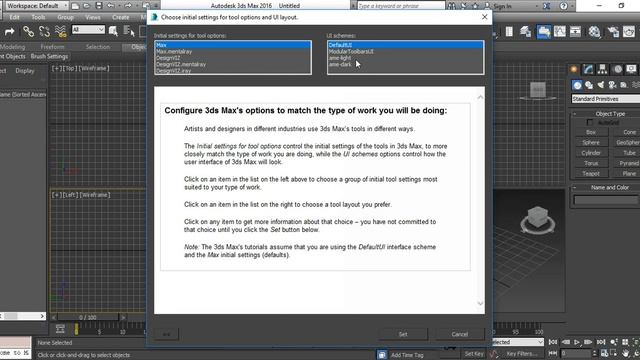Viewport: 640px width, 360px height.
Task: Open the Display panel tab
Action: point(631,69)
